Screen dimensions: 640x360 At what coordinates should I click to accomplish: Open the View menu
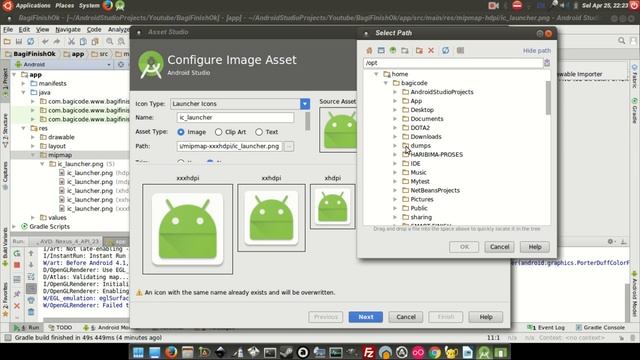(42, 29)
